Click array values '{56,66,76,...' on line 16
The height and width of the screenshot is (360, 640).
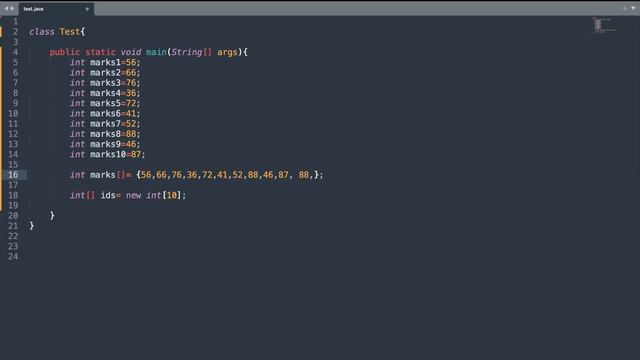(230, 175)
